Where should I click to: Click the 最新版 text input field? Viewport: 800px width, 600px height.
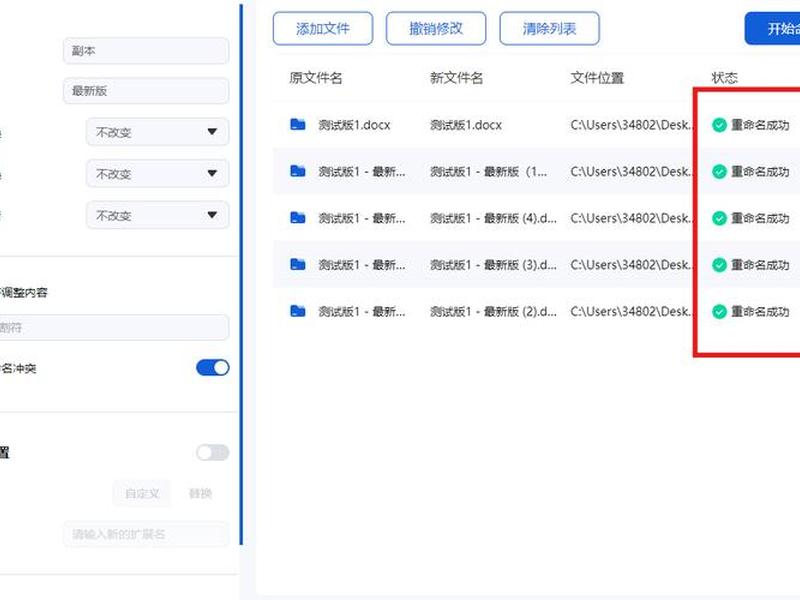(146, 91)
